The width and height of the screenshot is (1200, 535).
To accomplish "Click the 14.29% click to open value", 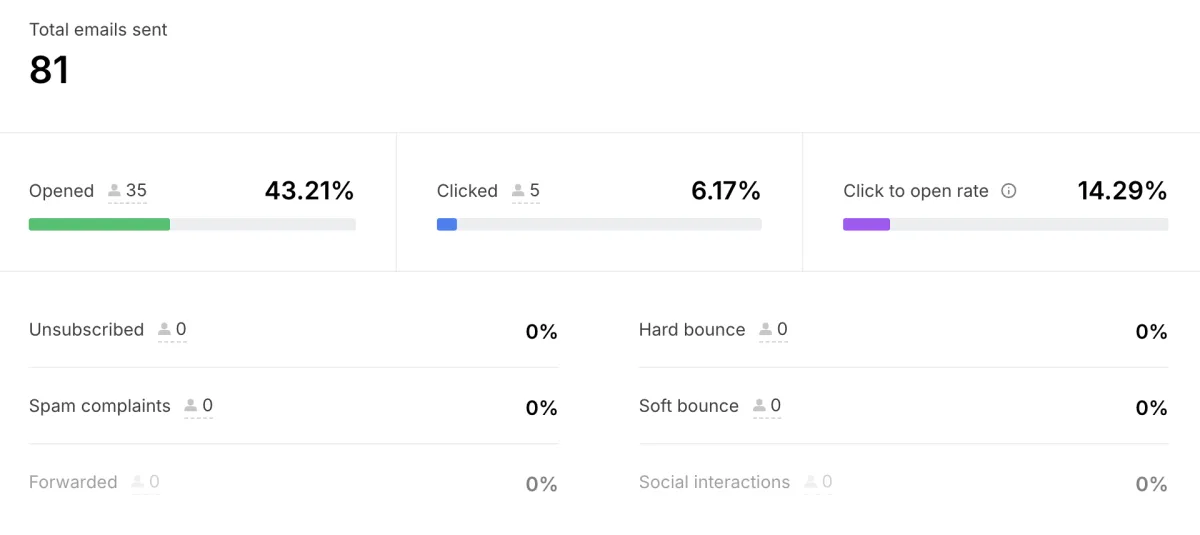I will pos(1122,191).
